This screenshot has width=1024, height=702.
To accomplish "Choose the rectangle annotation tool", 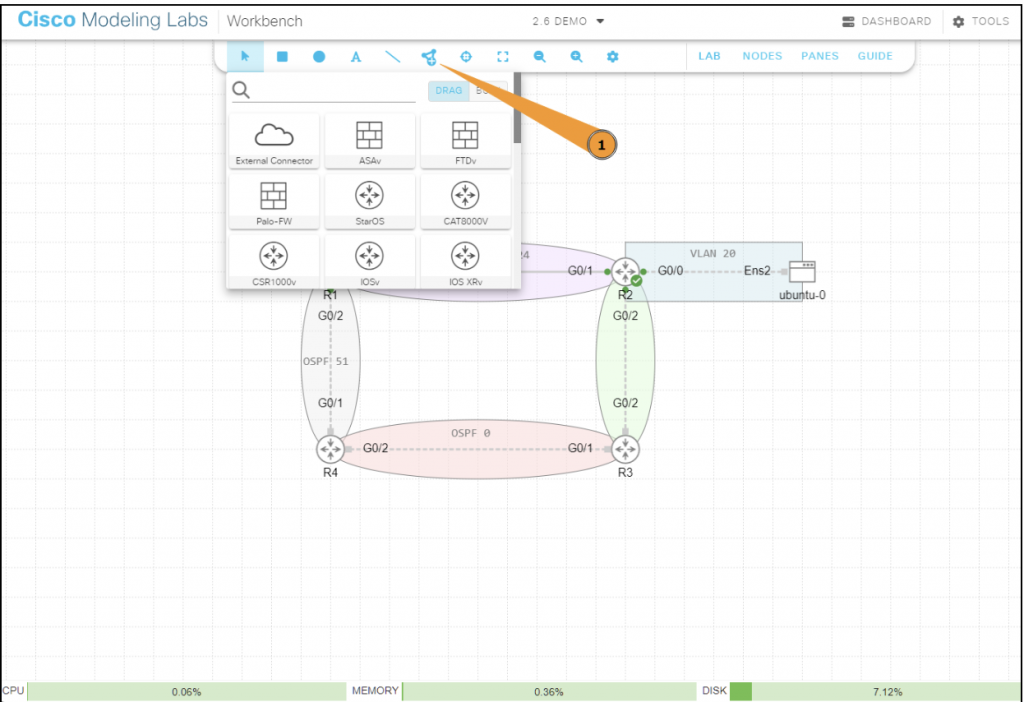I will pyautogui.click(x=282, y=57).
